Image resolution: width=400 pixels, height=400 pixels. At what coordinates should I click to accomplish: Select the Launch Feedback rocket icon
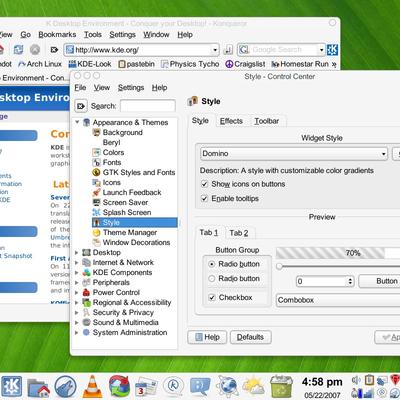click(96, 192)
